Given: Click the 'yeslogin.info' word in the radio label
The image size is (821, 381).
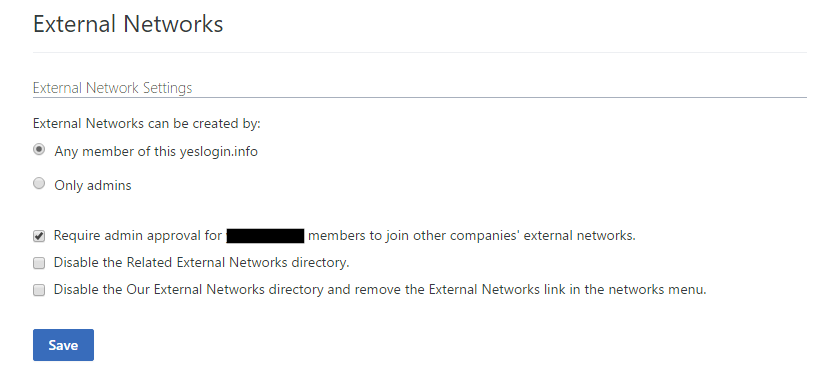Looking at the screenshot, I should (219, 152).
